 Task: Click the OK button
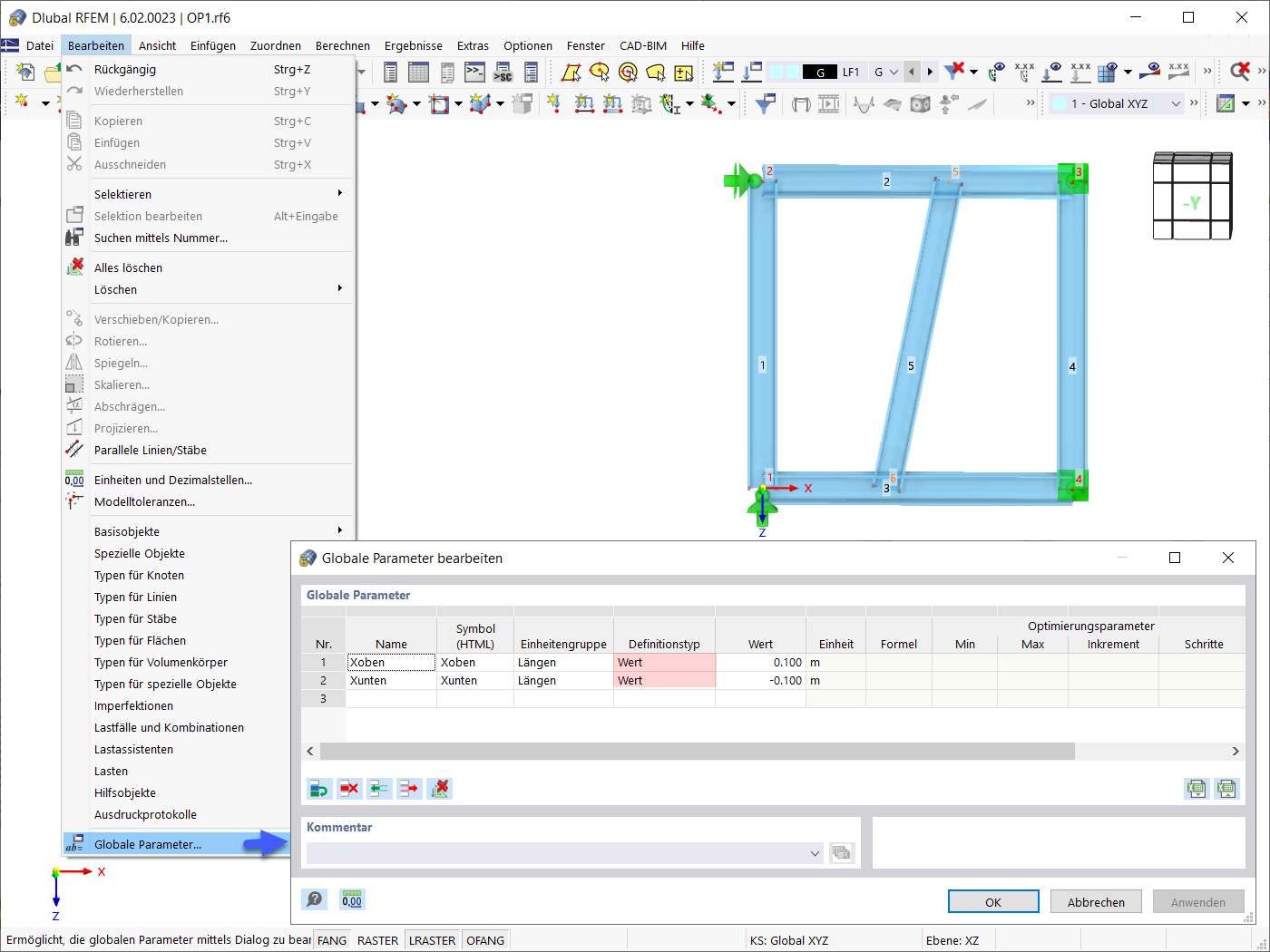coord(993,902)
